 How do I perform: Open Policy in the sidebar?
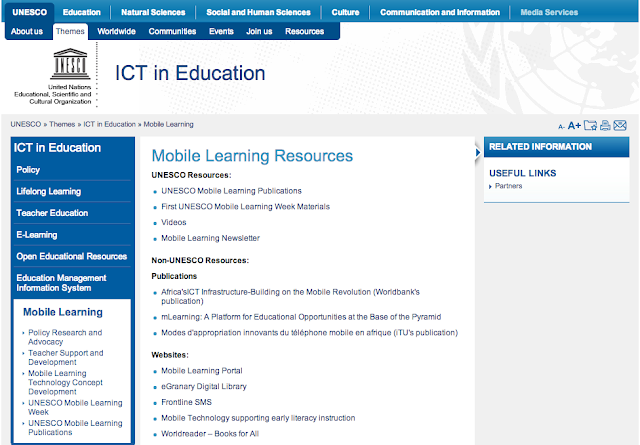click(28, 170)
